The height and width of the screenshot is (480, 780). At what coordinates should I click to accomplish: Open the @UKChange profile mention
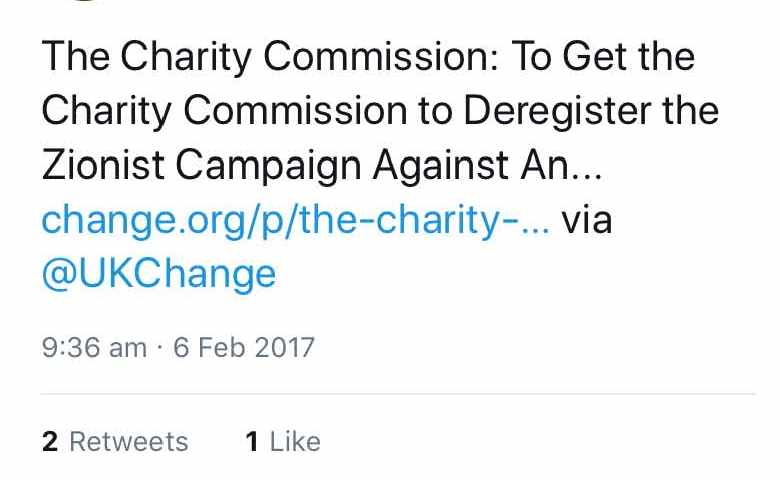tap(159, 275)
